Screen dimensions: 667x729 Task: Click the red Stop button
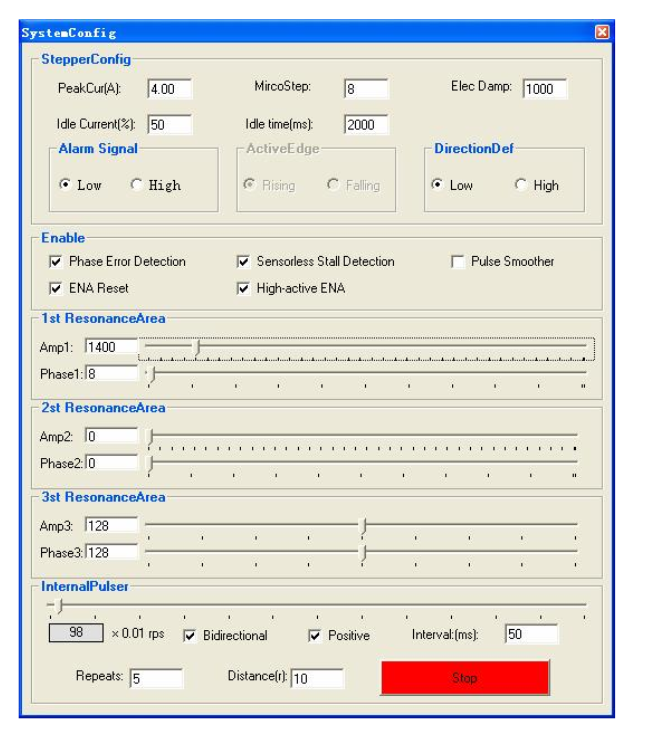(x=464, y=677)
